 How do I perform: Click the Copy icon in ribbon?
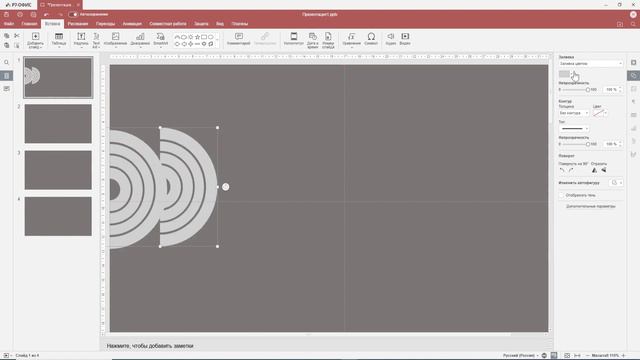[7, 36]
